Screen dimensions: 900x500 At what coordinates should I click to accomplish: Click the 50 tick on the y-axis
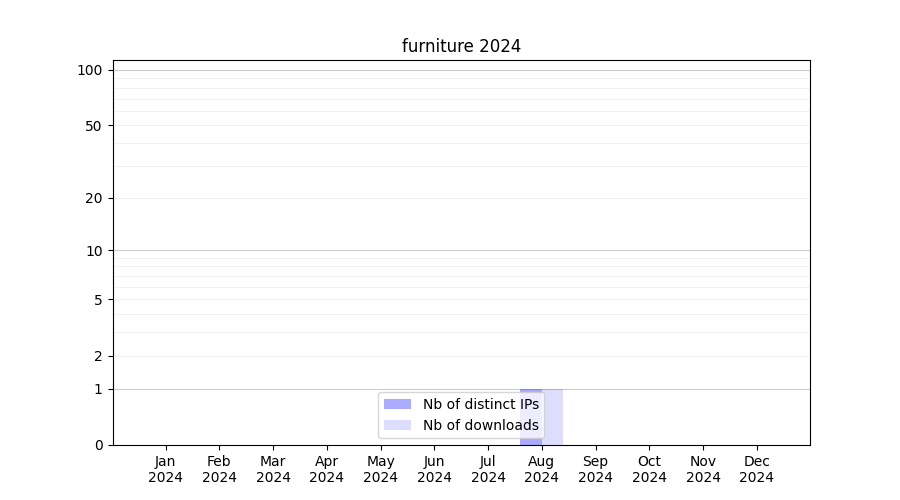click(x=94, y=126)
